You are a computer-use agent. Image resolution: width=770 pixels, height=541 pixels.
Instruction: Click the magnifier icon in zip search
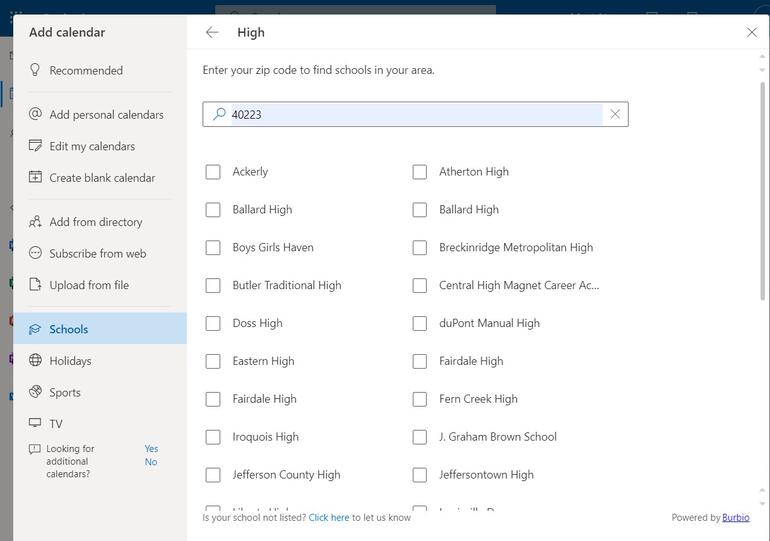pos(219,114)
